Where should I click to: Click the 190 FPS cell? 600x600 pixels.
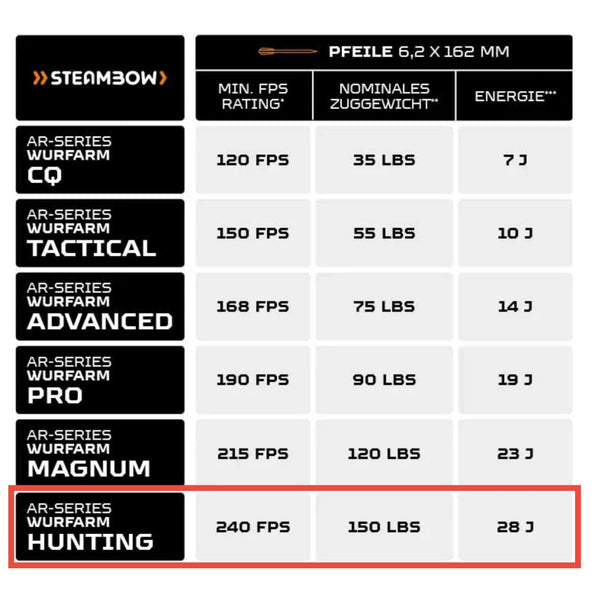tap(253, 380)
